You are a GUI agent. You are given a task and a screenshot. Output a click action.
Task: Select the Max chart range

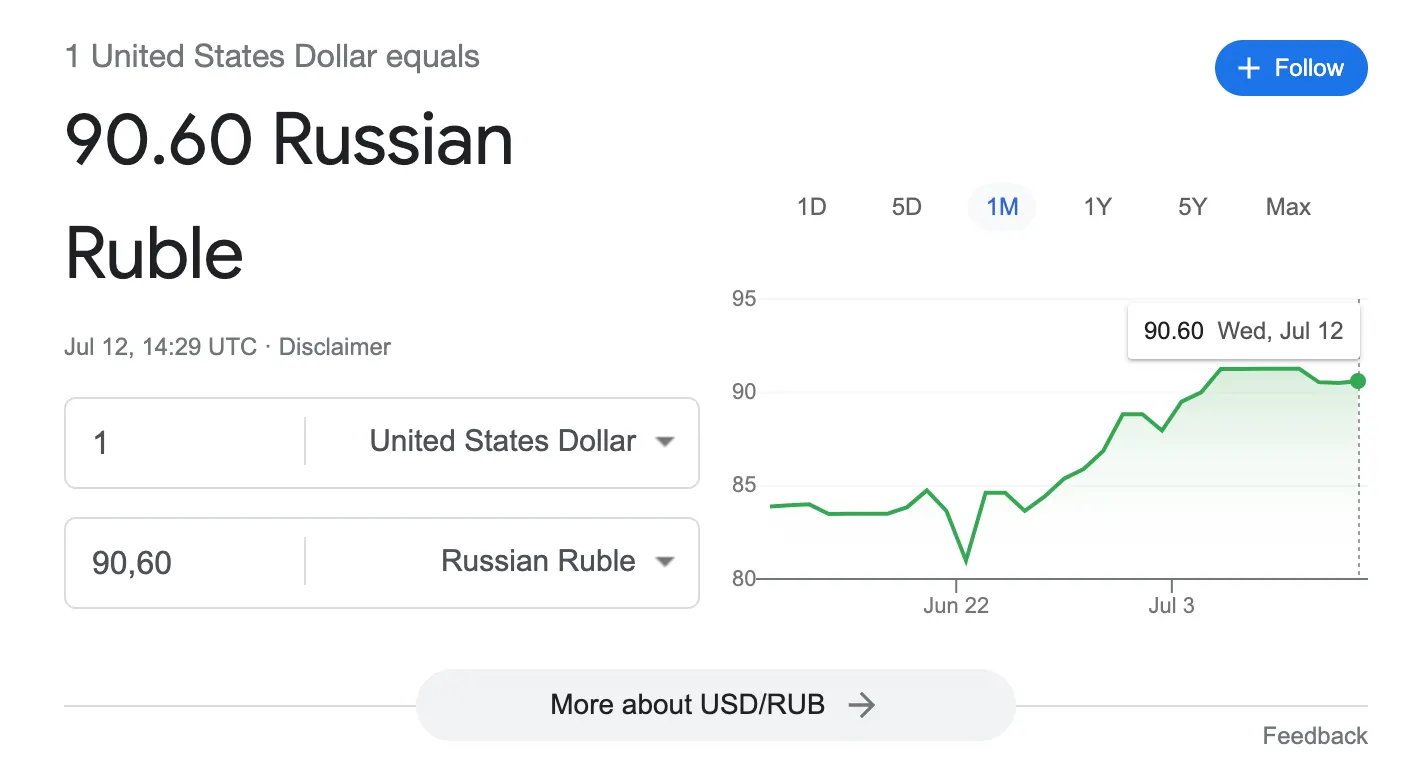coord(1288,207)
